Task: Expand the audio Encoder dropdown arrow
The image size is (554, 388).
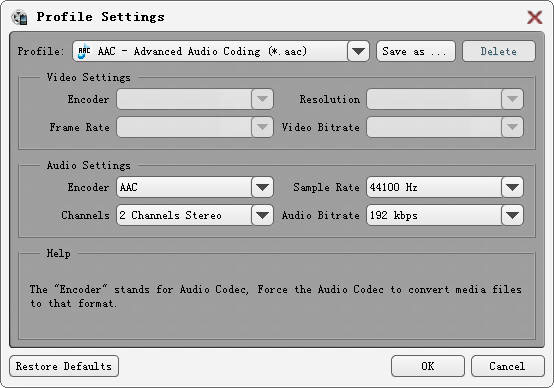Action: pos(262,187)
